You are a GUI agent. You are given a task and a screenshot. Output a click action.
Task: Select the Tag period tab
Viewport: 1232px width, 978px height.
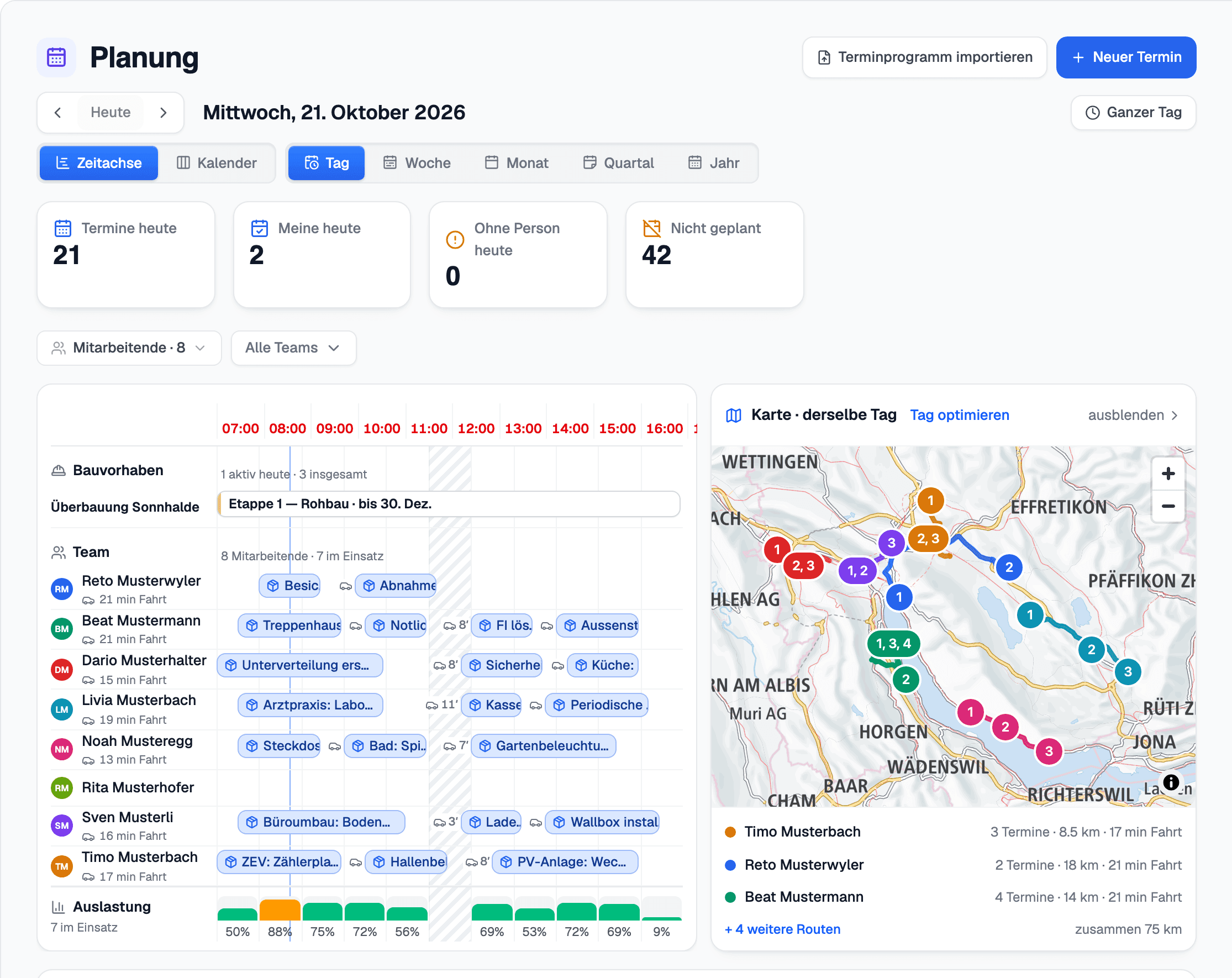(x=327, y=163)
